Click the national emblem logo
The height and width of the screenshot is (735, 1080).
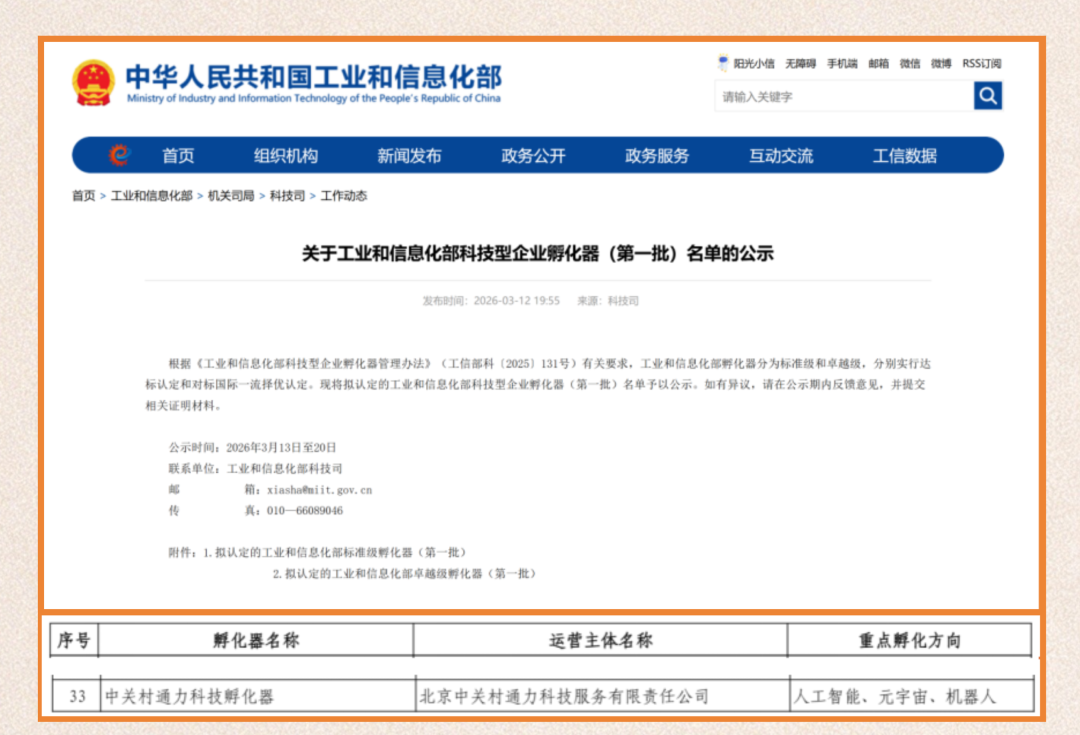tap(94, 83)
